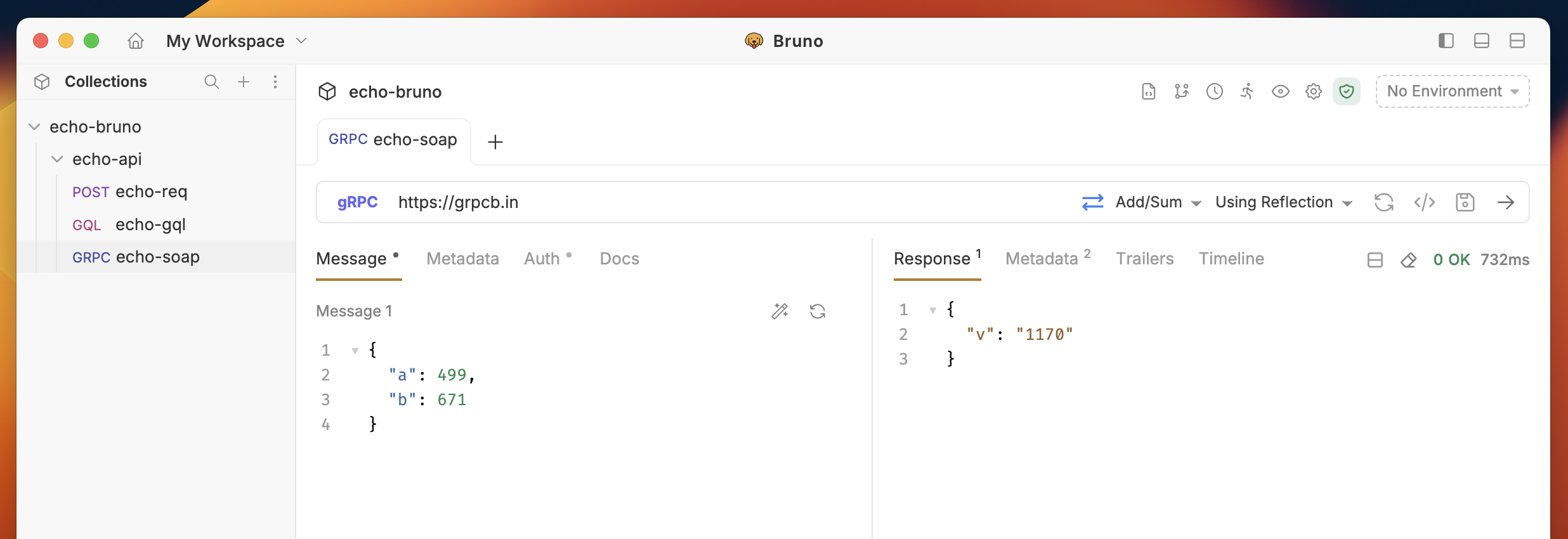Viewport: 1568px width, 539px height.
Task: Prettify Message 1 with magic wand icon
Action: coord(780,311)
